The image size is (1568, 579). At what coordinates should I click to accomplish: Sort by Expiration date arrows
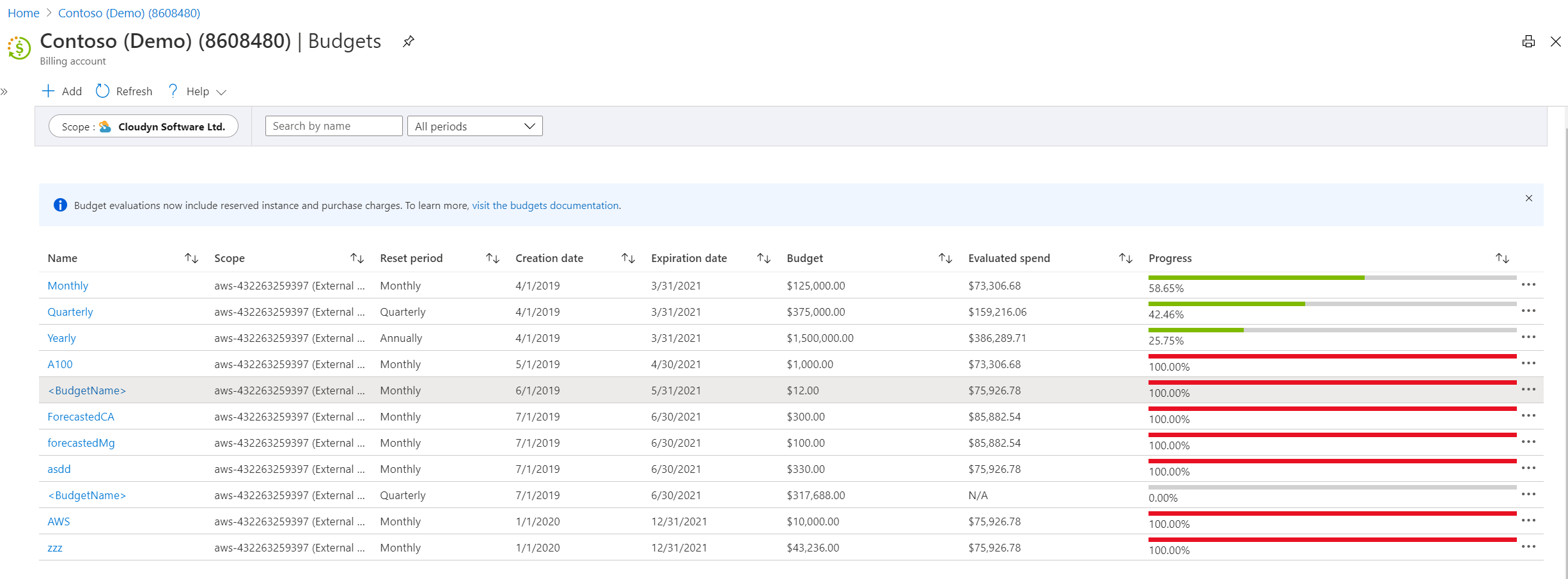click(764, 258)
